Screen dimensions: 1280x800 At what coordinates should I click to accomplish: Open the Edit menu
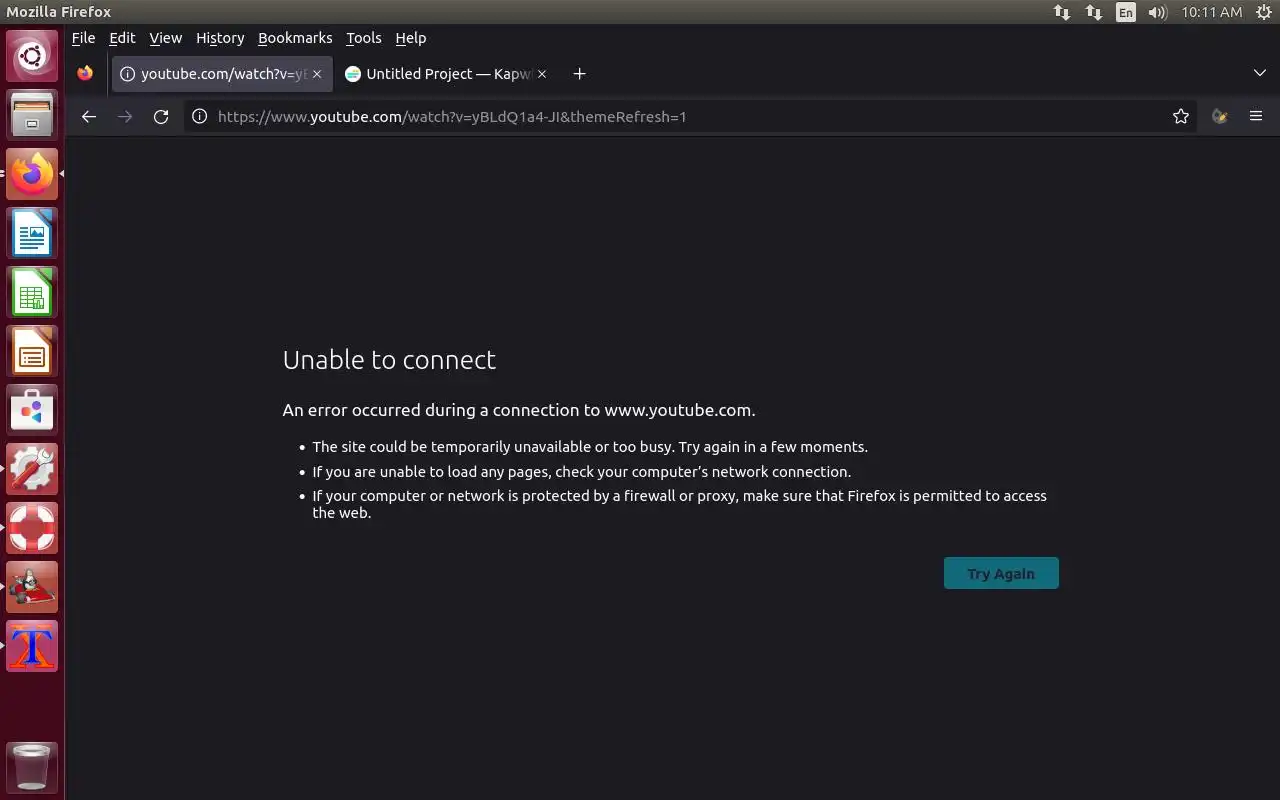click(122, 38)
